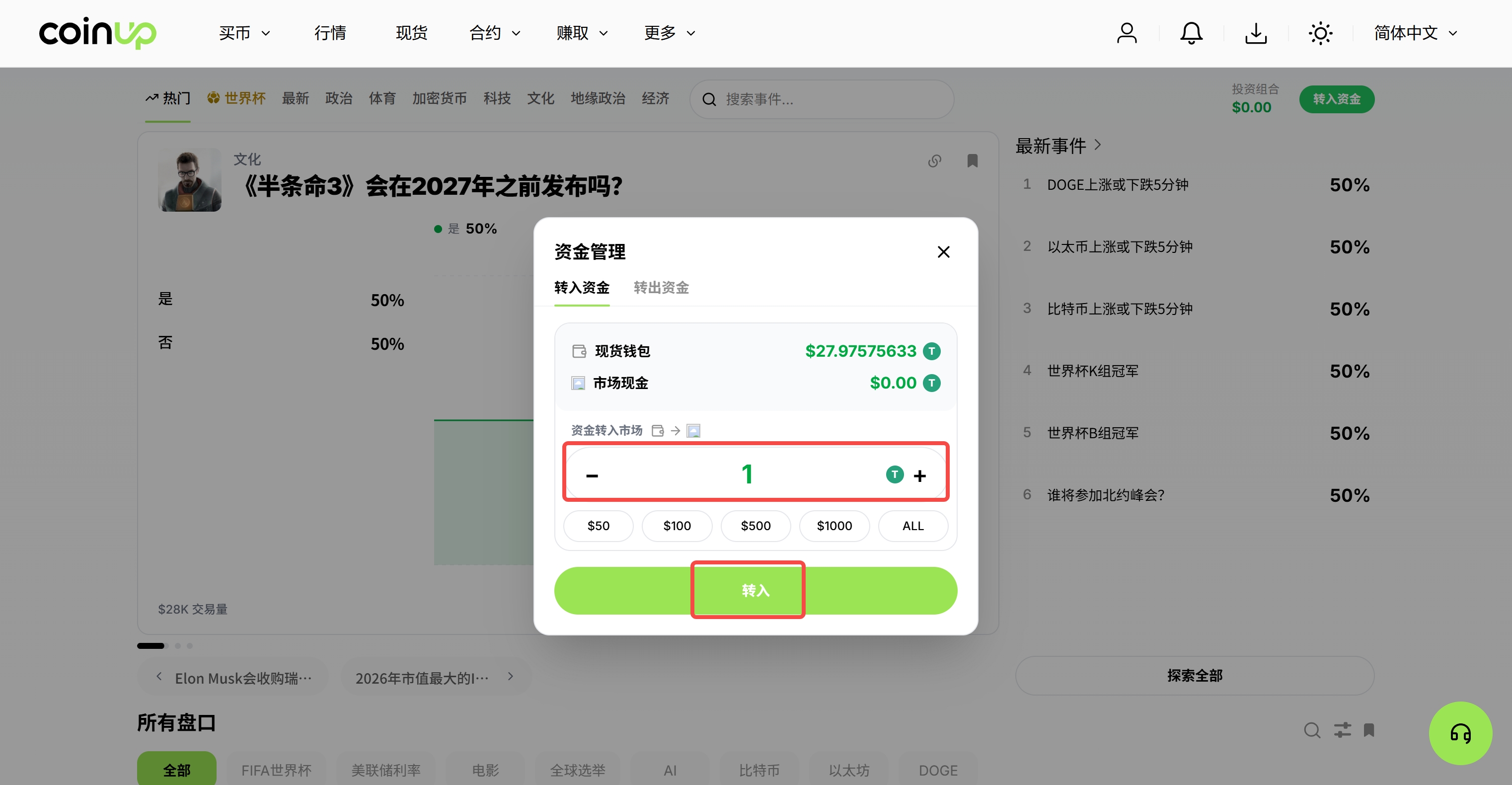Viewport: 1512px width, 785px height.
Task: Open 世界杯K组冠军 event
Action: (1195, 371)
